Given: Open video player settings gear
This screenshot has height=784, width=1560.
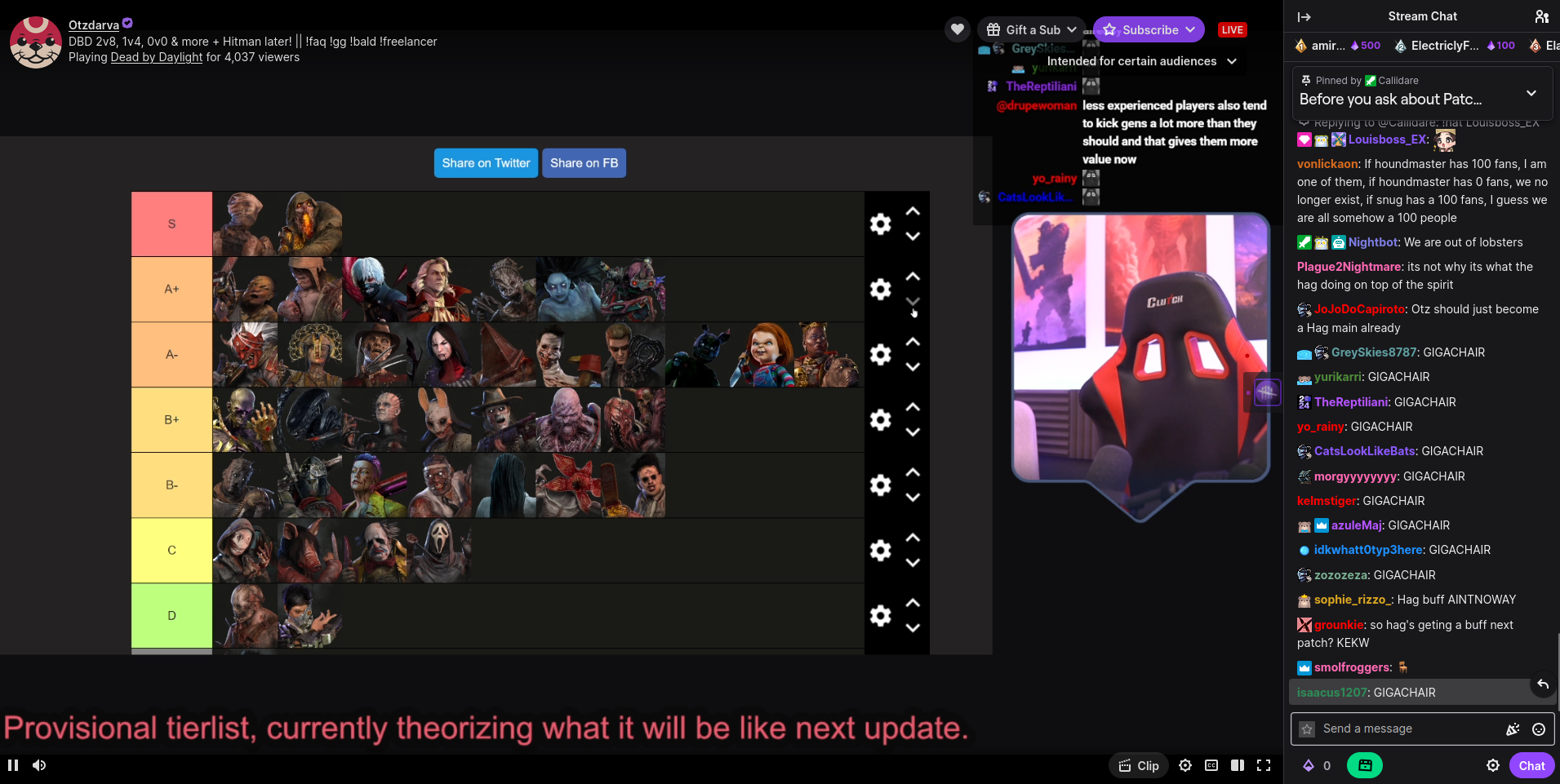Looking at the screenshot, I should pos(1185,765).
